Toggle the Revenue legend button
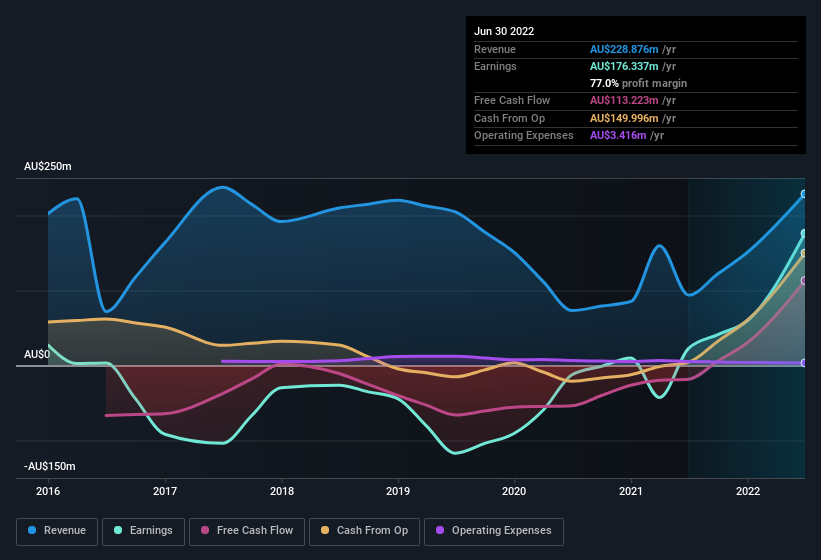Screen dimensions: 821x560 coord(57,531)
